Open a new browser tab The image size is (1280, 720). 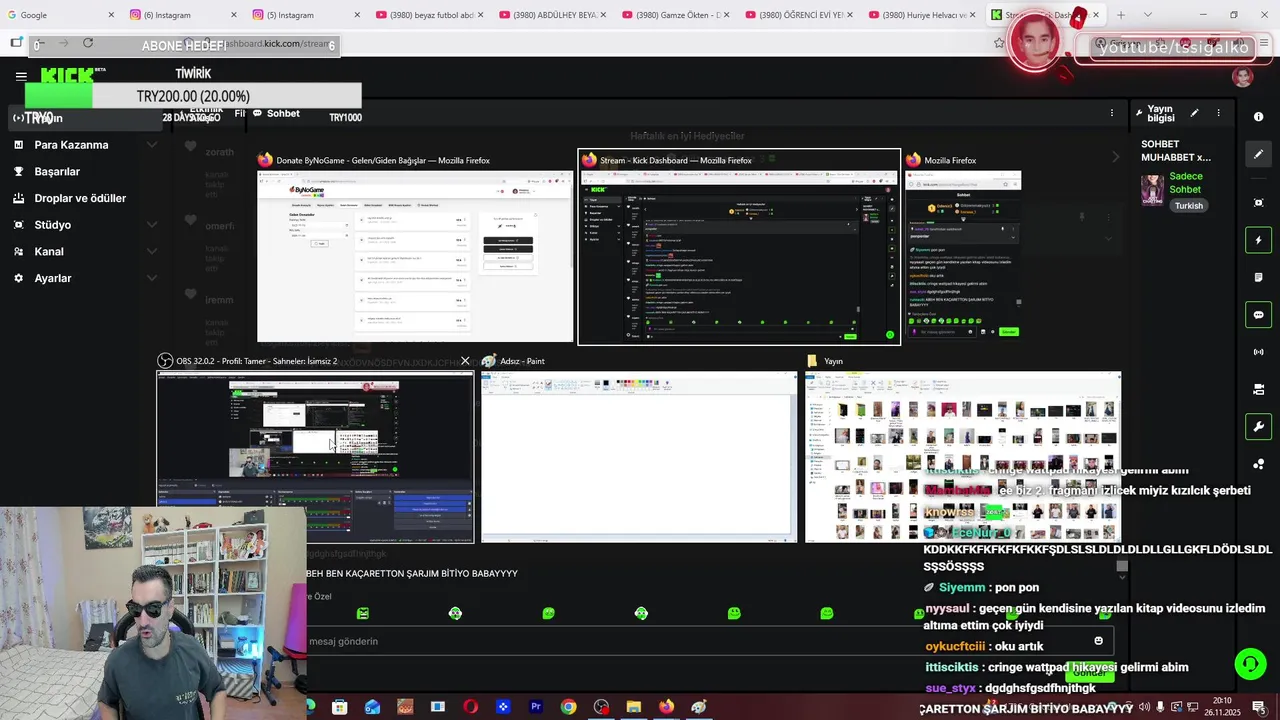1120,15
